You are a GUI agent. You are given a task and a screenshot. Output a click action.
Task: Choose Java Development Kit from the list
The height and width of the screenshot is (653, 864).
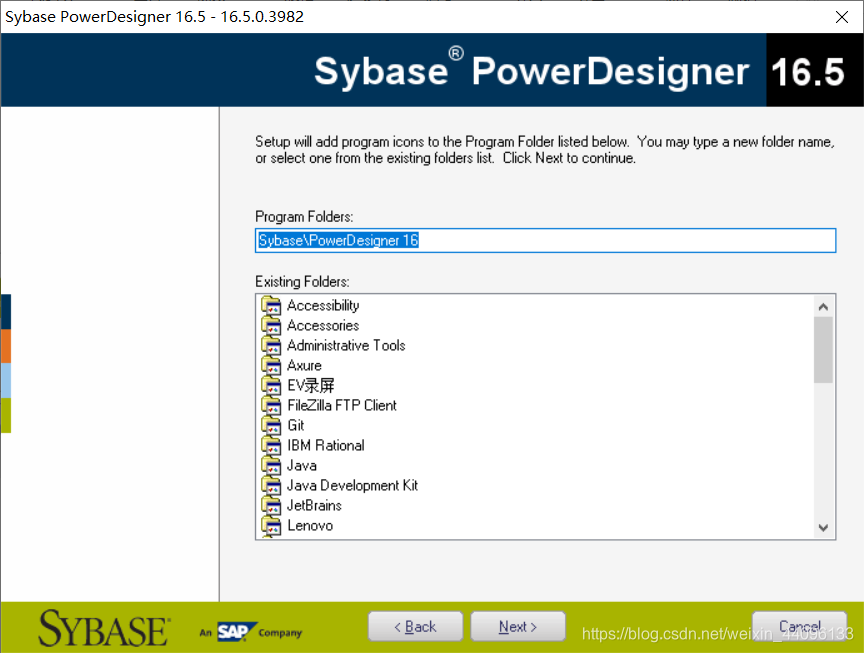(x=352, y=485)
